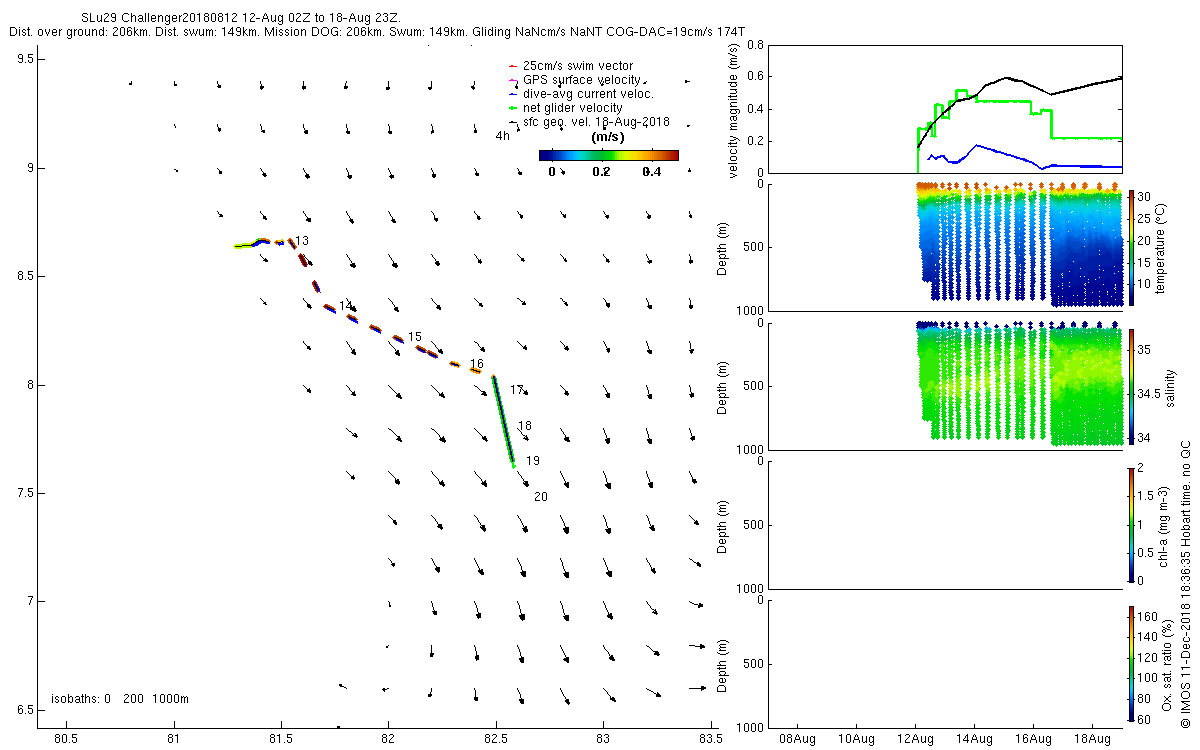This screenshot has height=750, width=1200.
Task: Click the horizontal (m/s) velocity colorbar
Action: (608, 155)
